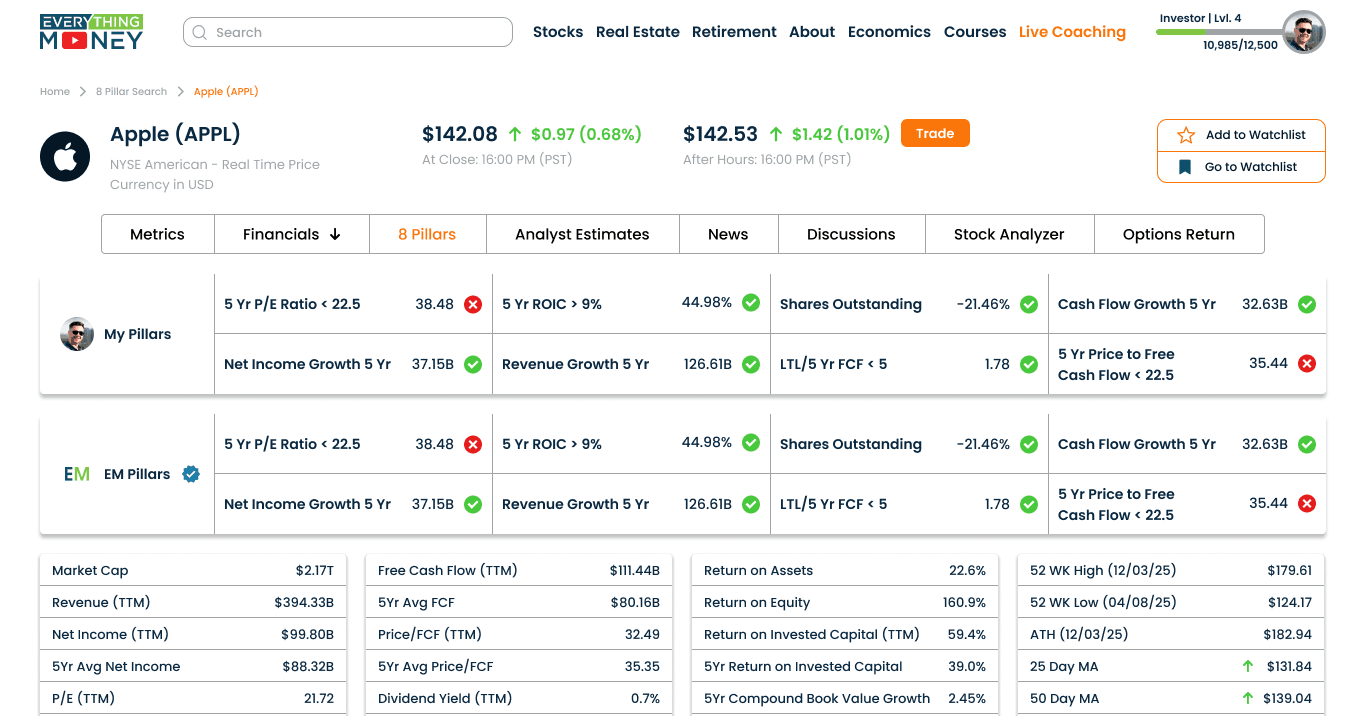This screenshot has width=1366, height=716.
Task: Expand the Financials dropdown tab
Action: point(291,234)
